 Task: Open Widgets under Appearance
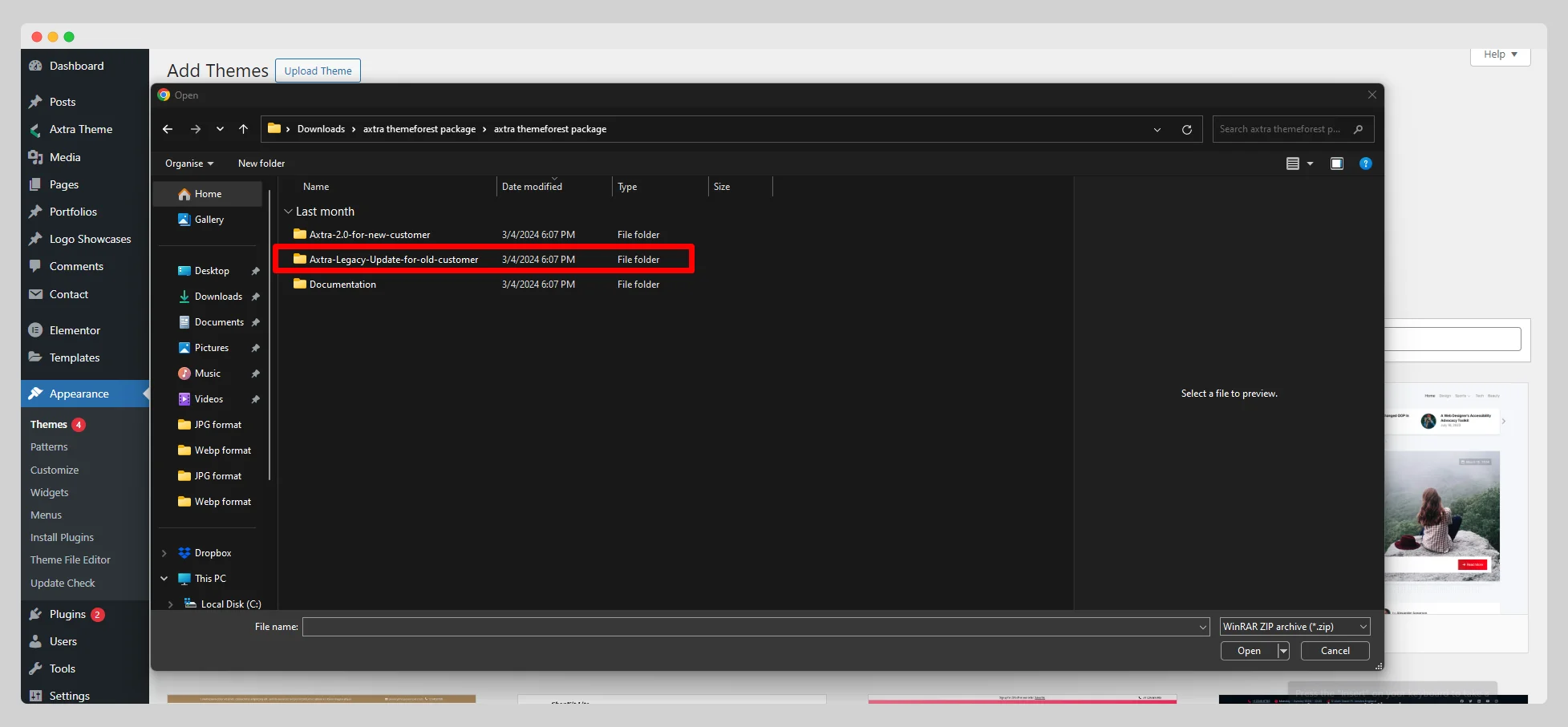50,492
